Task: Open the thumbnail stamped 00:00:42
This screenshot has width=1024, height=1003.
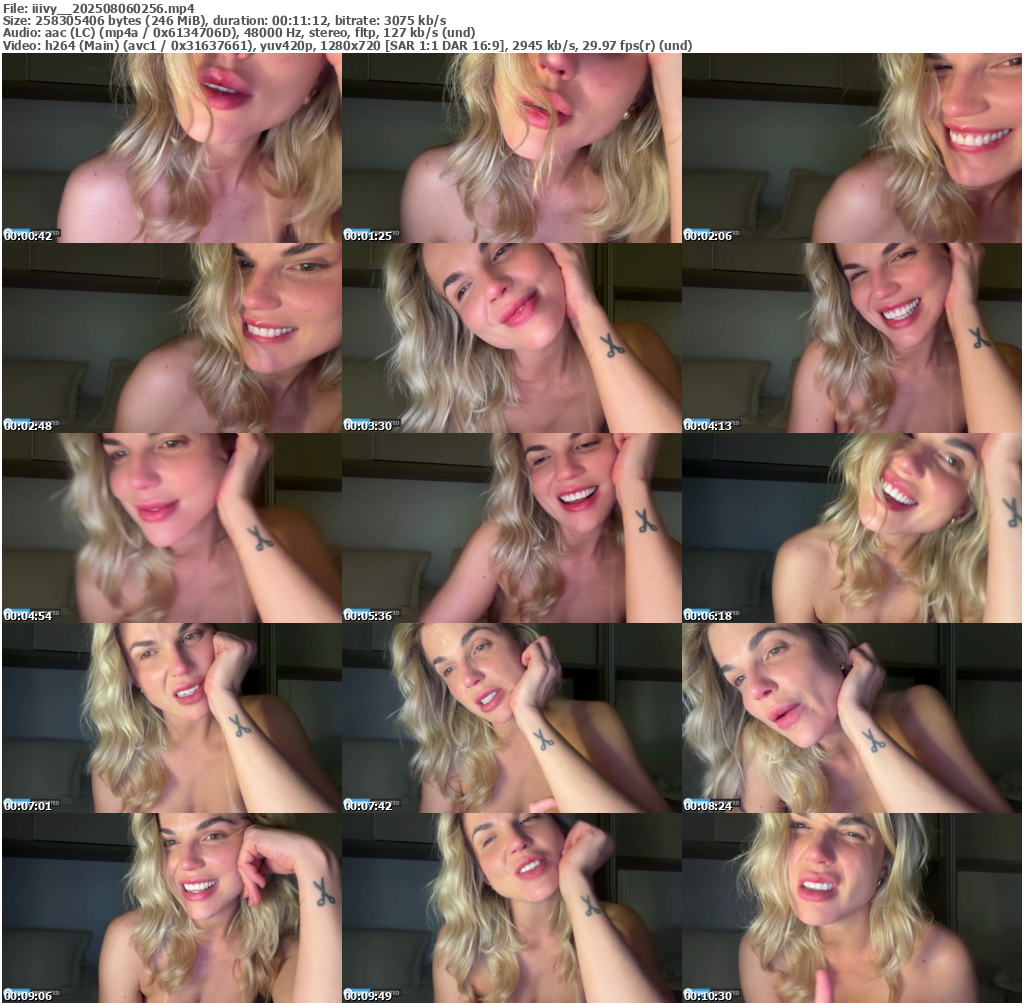Action: click(172, 148)
